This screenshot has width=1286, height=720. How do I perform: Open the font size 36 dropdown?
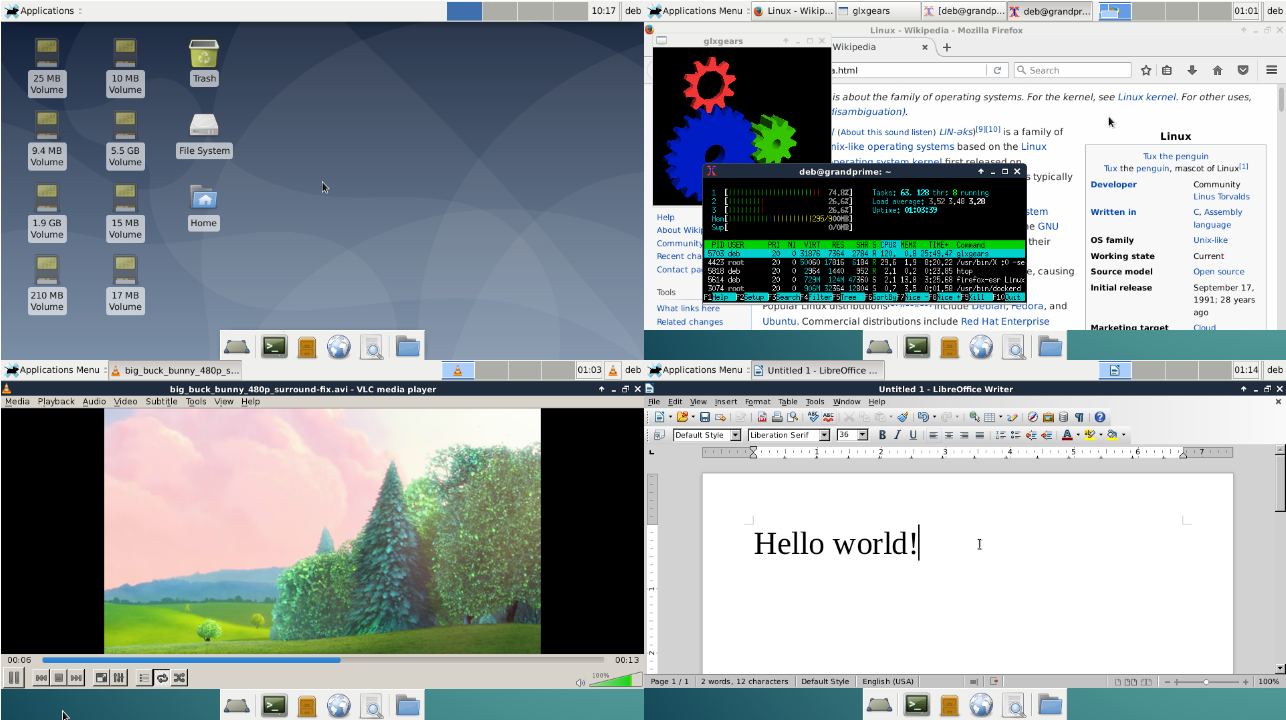(862, 435)
